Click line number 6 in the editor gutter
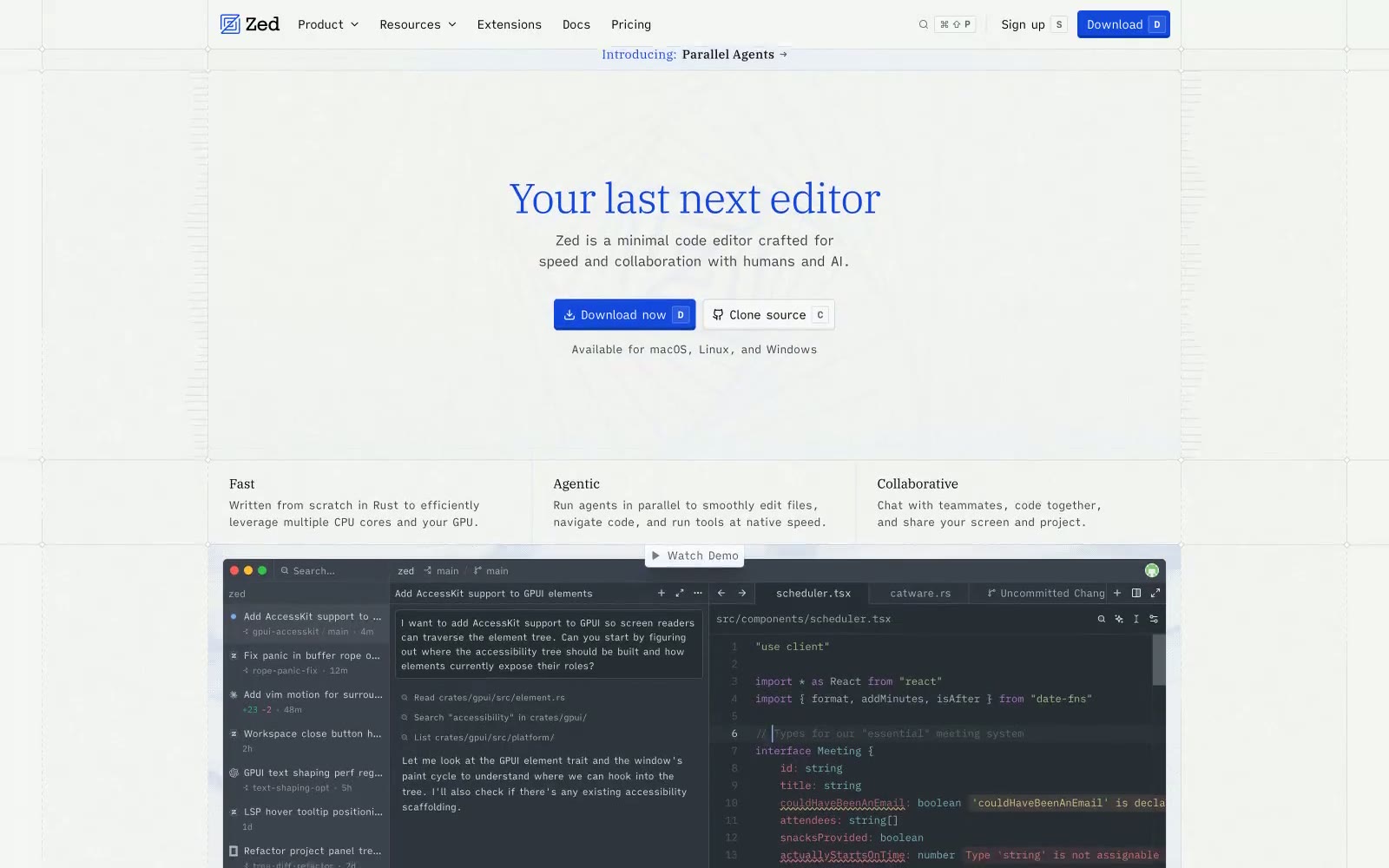 pyautogui.click(x=734, y=733)
